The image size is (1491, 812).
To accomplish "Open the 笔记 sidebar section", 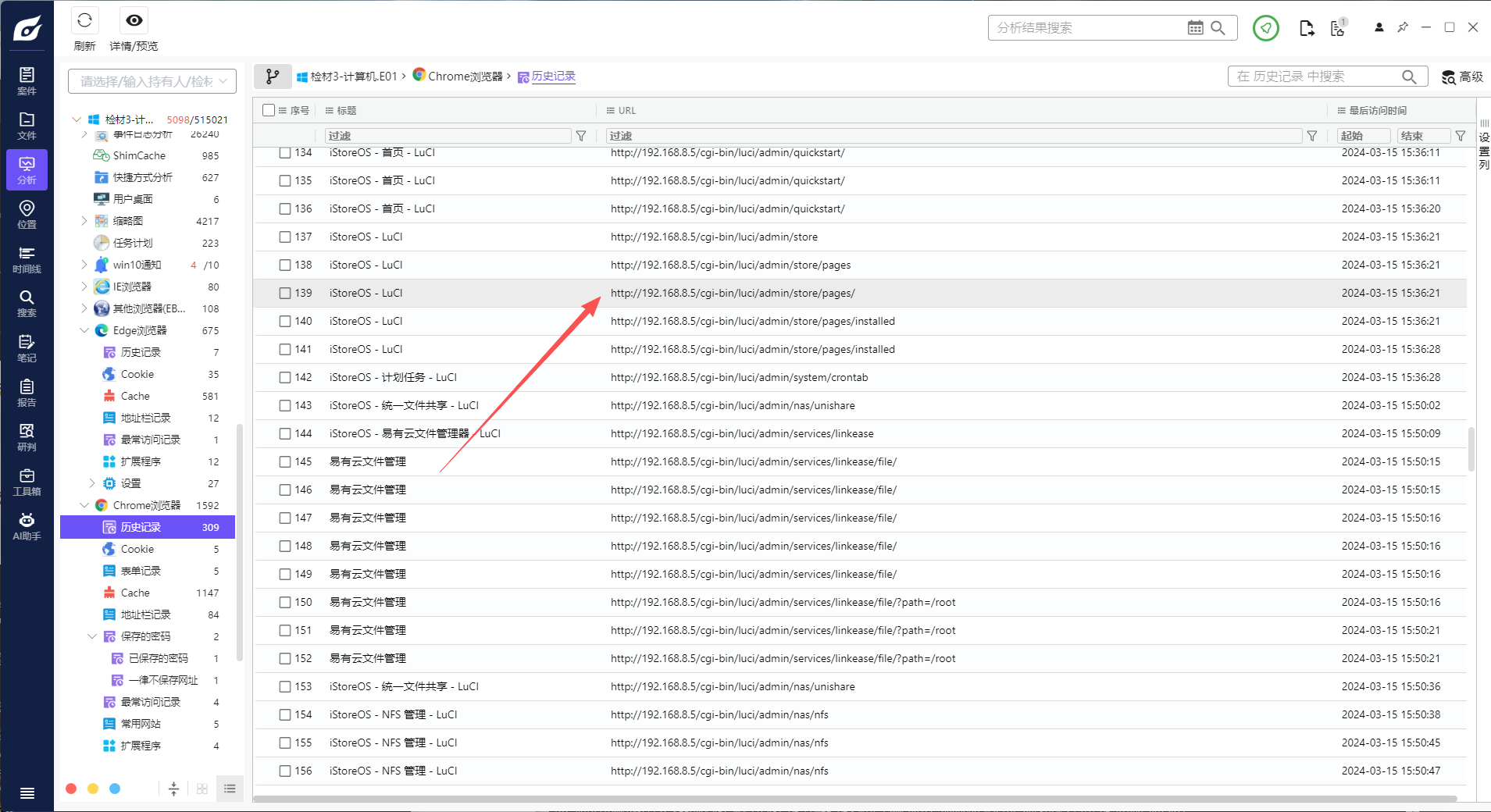I will (27, 347).
